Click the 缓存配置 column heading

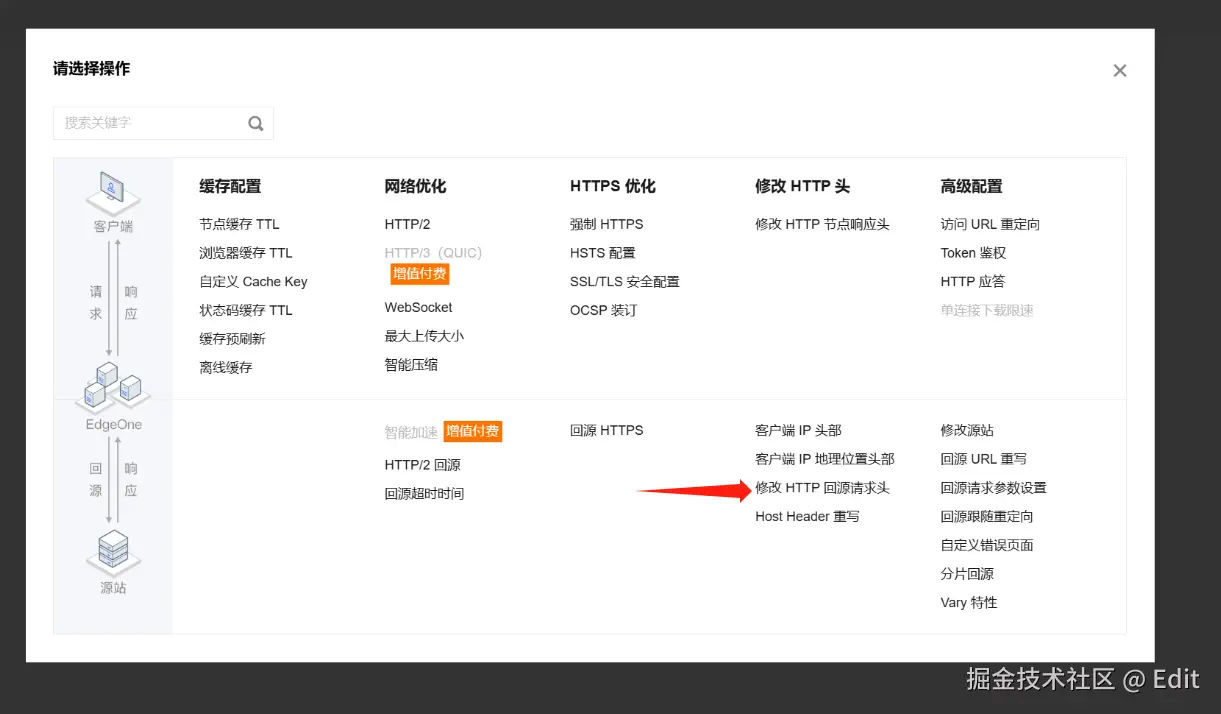230,186
